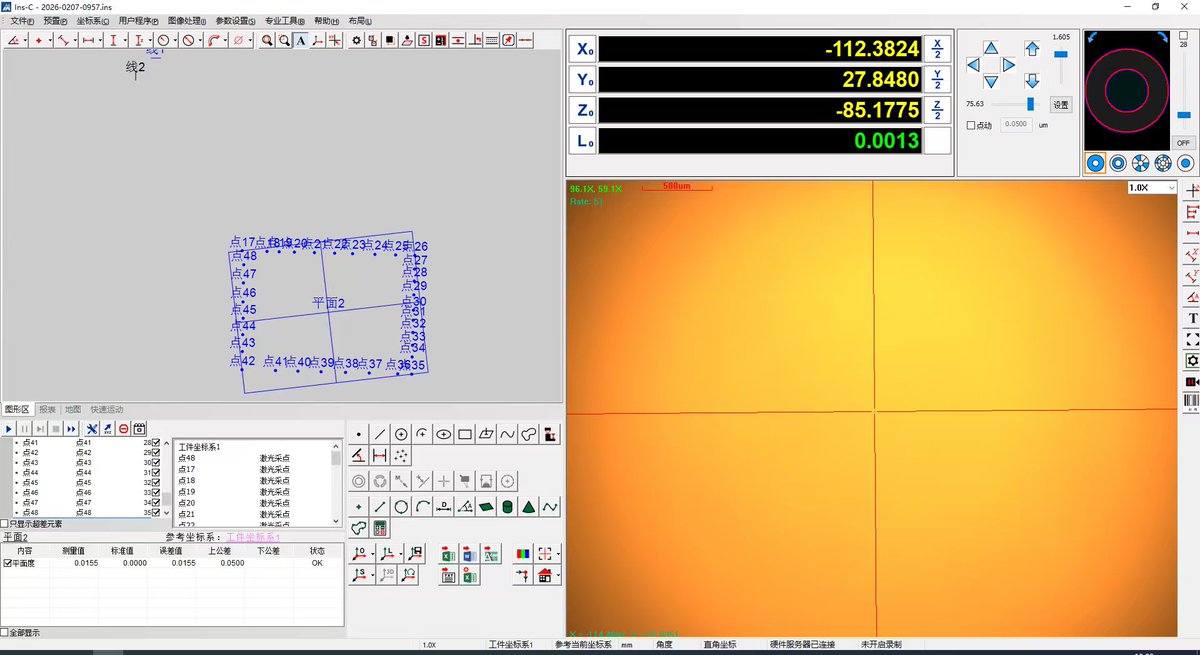This screenshot has height=655, width=1200.
Task: Lower Z axis with hollow down arrow
Action: click(1032, 81)
